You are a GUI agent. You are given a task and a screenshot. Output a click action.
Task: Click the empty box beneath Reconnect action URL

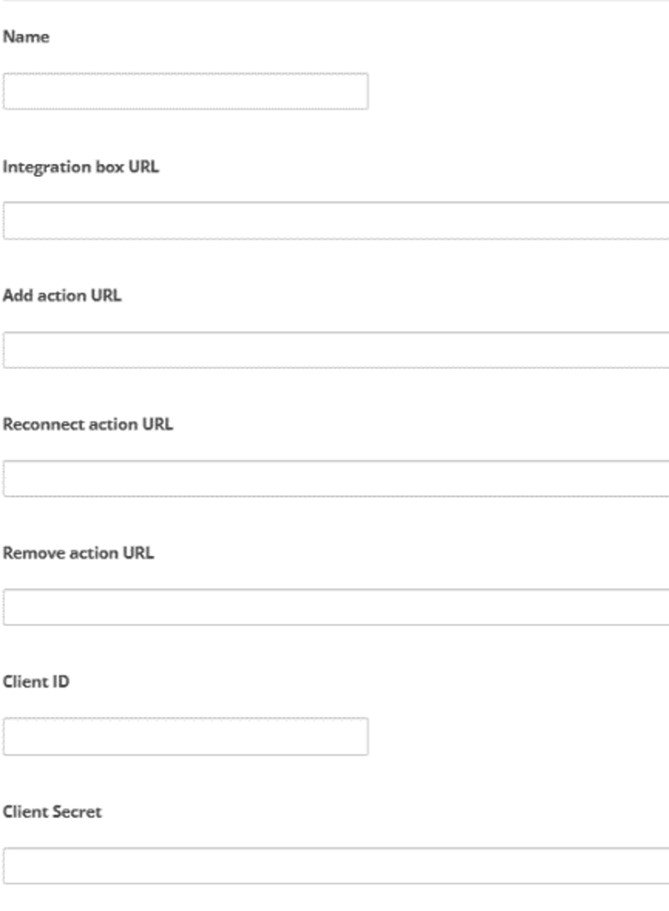point(335,479)
